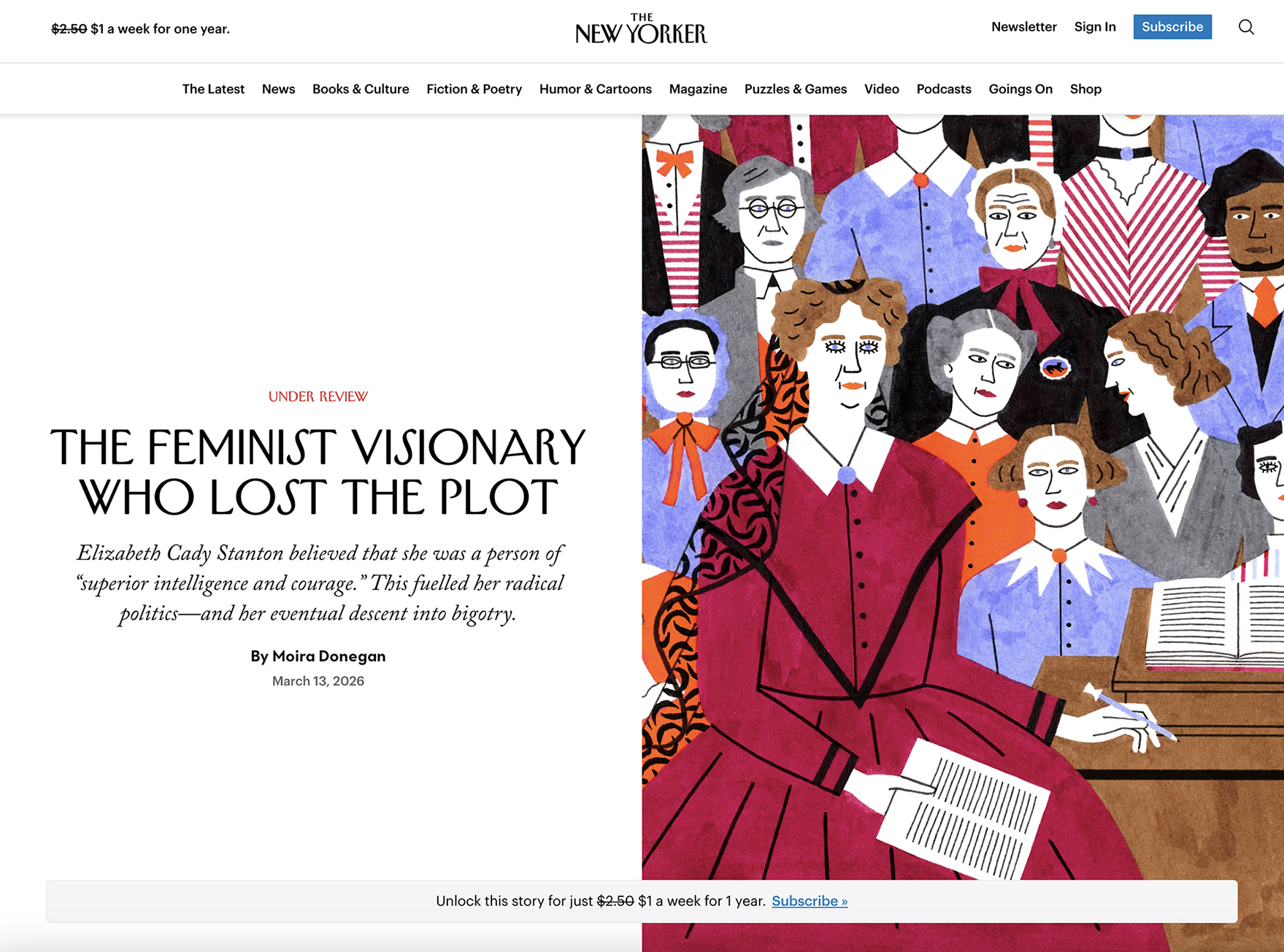Select Books & Culture in navigation

pyautogui.click(x=361, y=89)
